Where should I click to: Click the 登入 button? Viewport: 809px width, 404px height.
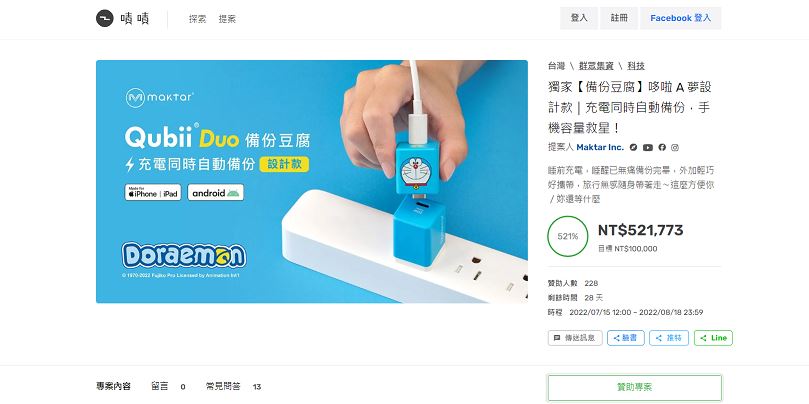pos(579,18)
